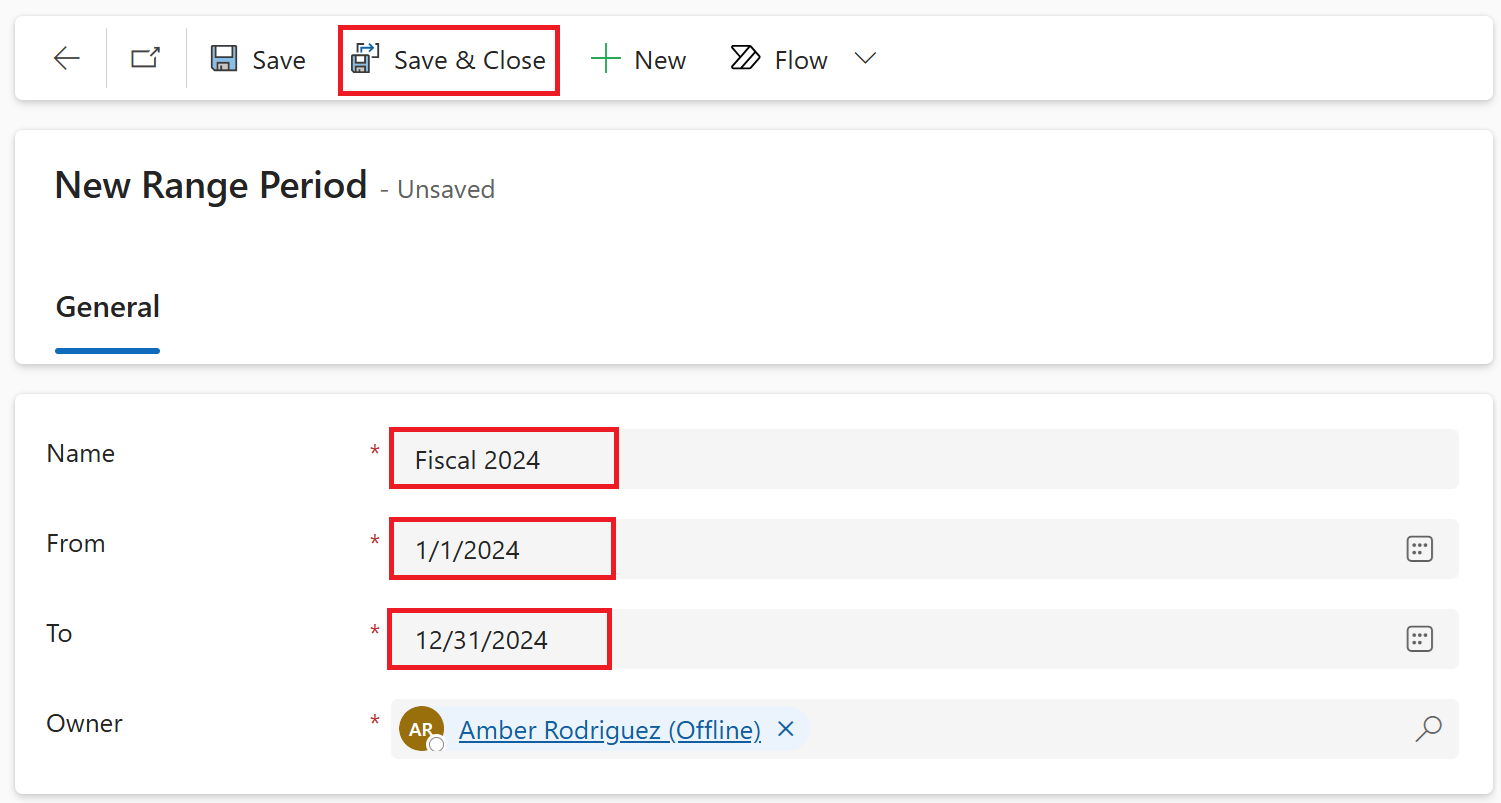
Task: Run a Flow from the toolbar
Action: pyautogui.click(x=779, y=60)
